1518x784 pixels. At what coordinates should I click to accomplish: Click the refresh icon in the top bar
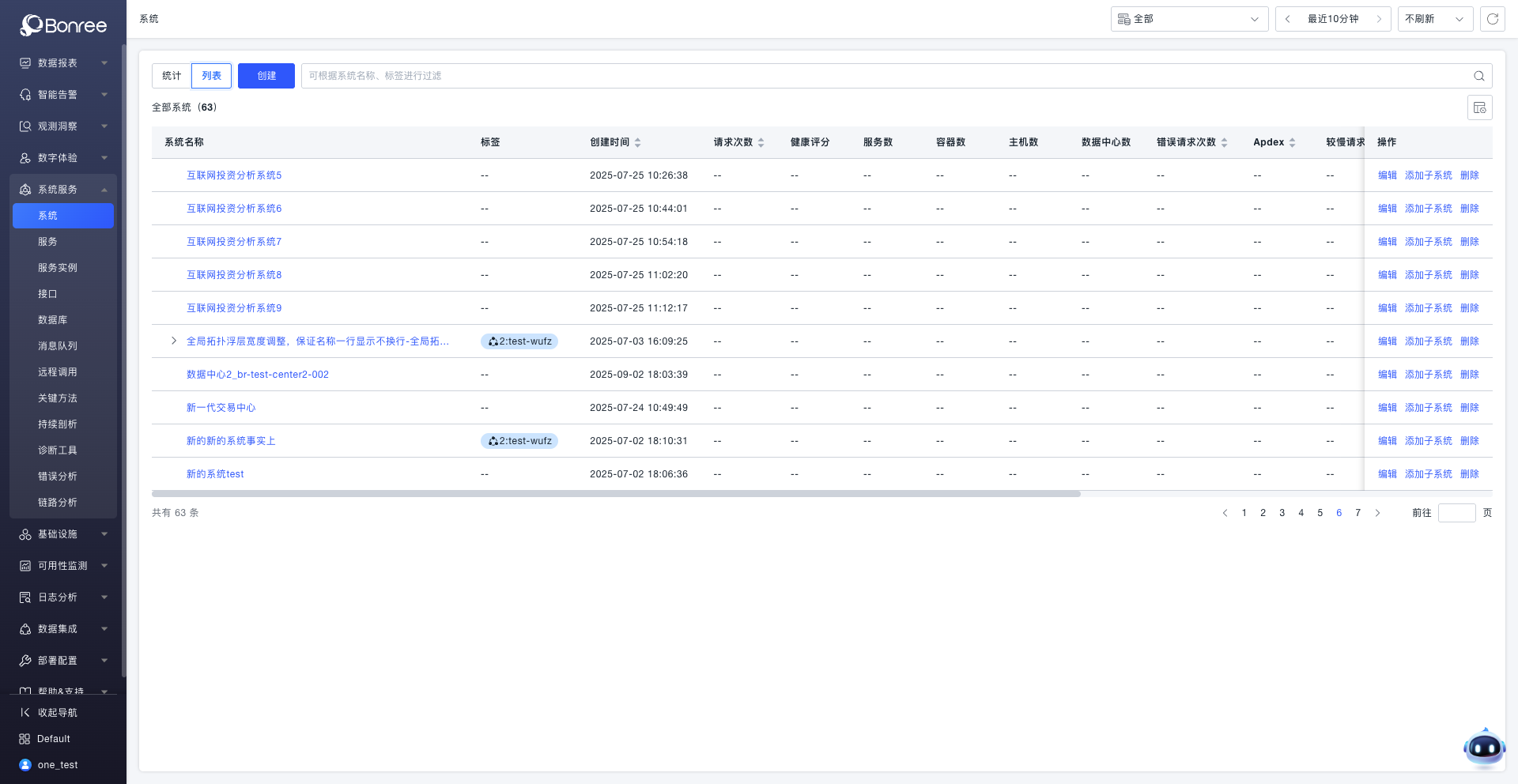tap(1492, 19)
